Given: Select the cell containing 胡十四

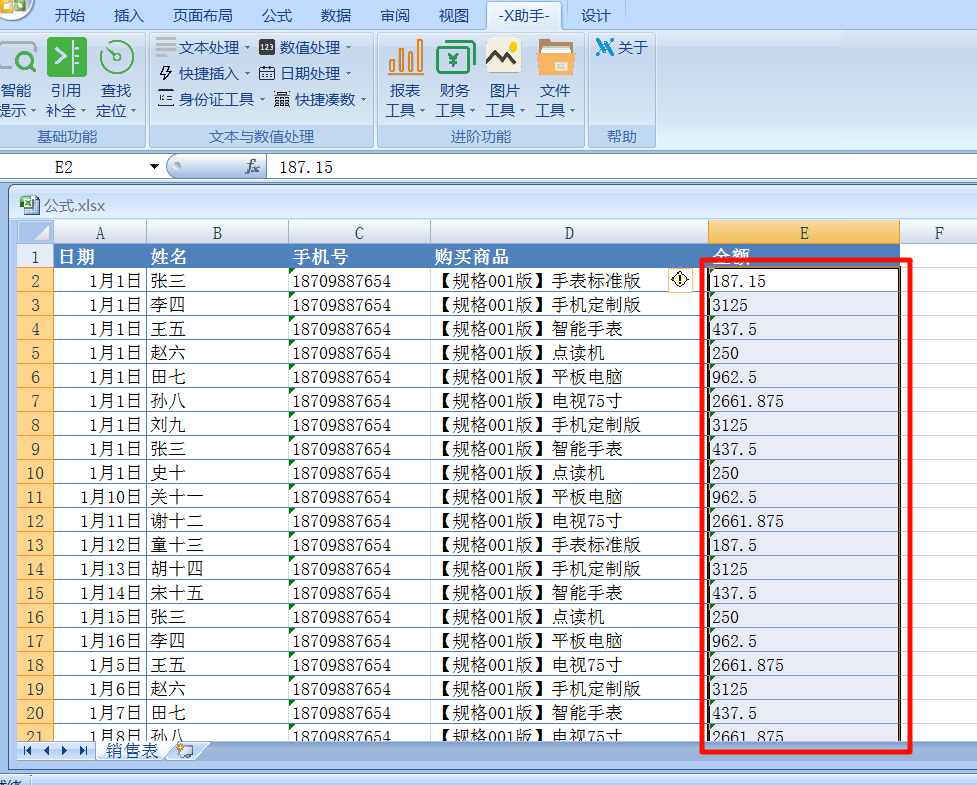Looking at the screenshot, I should [x=217, y=569].
